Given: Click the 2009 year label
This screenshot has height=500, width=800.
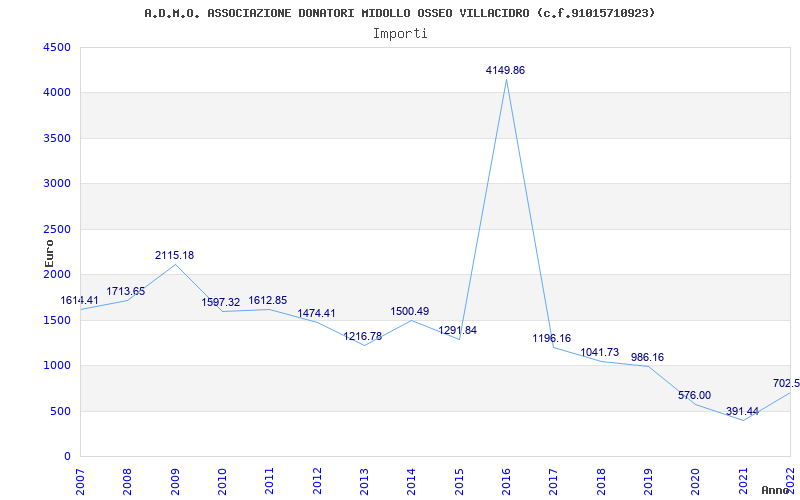Looking at the screenshot, I should point(175,481).
